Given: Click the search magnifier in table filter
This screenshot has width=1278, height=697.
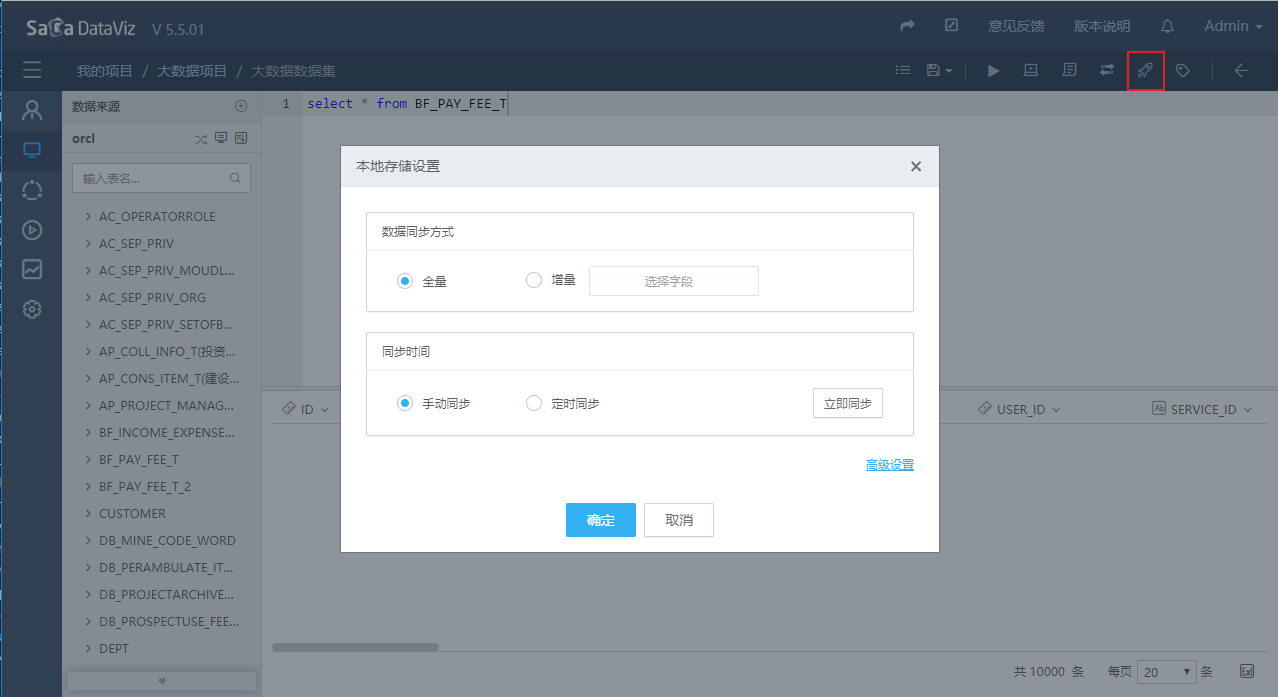Looking at the screenshot, I should pyautogui.click(x=236, y=178).
